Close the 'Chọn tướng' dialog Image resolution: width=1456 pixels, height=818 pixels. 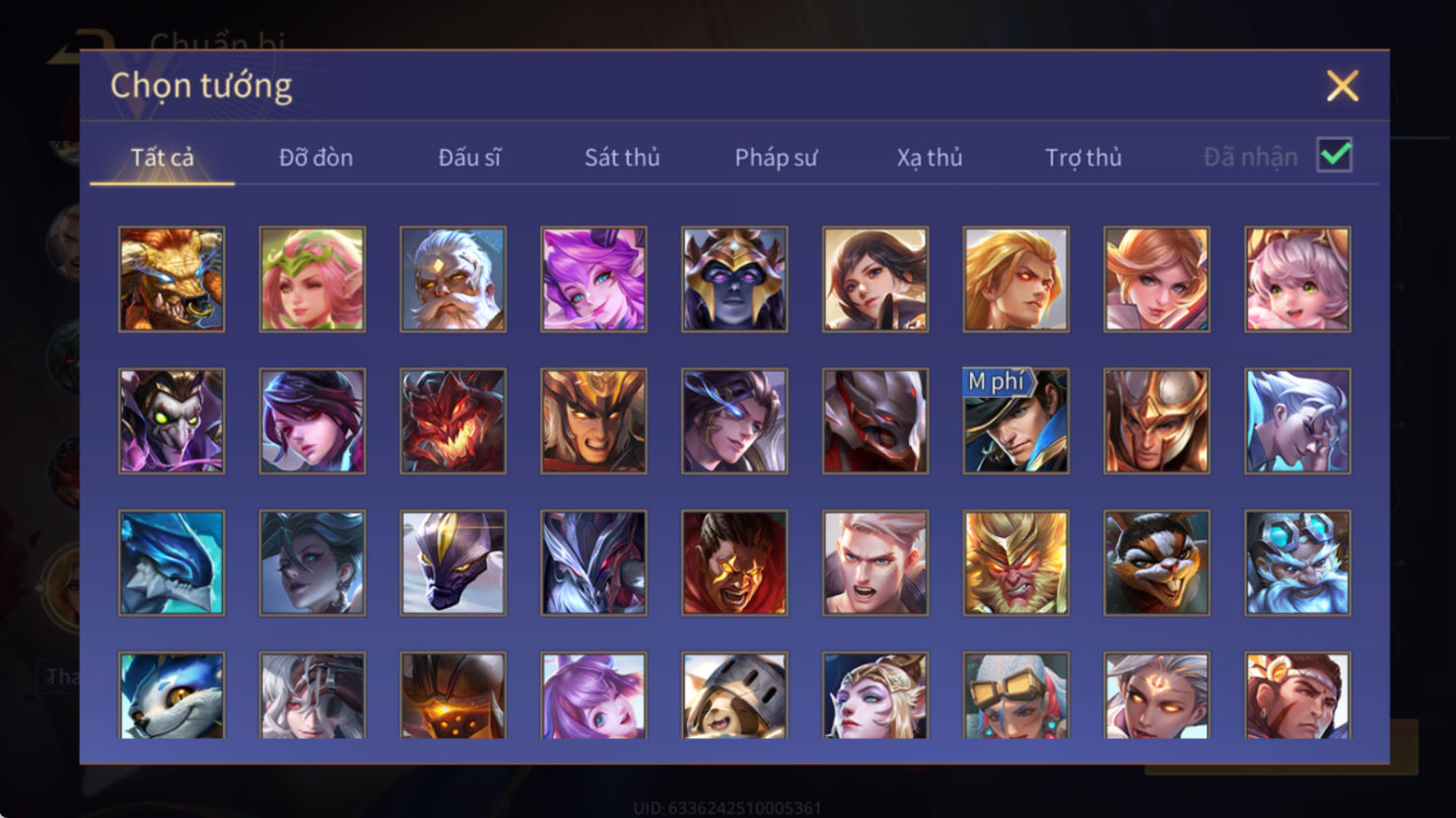tap(1343, 86)
